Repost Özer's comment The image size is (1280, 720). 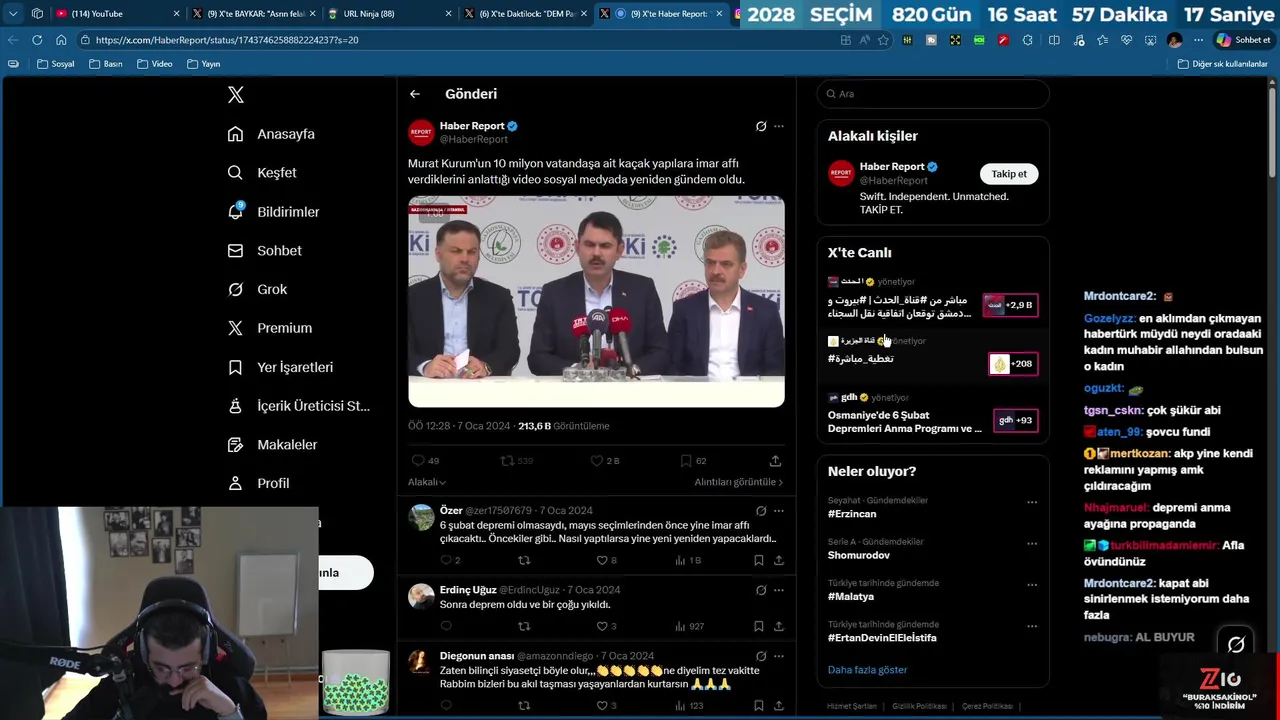point(524,561)
